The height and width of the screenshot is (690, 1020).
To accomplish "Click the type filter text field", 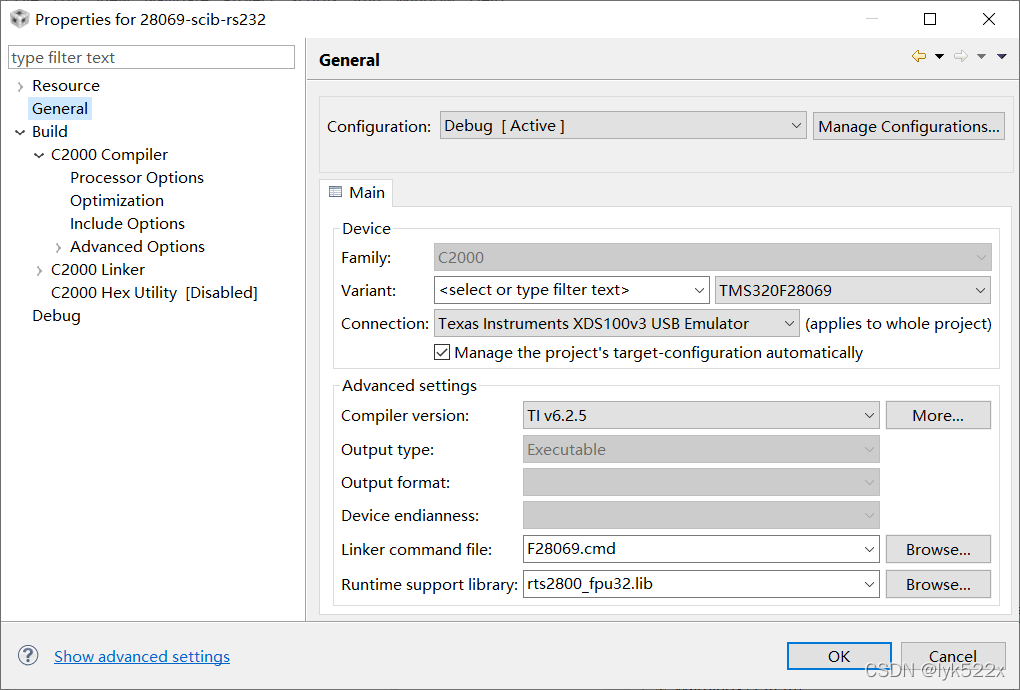I will coord(151,56).
